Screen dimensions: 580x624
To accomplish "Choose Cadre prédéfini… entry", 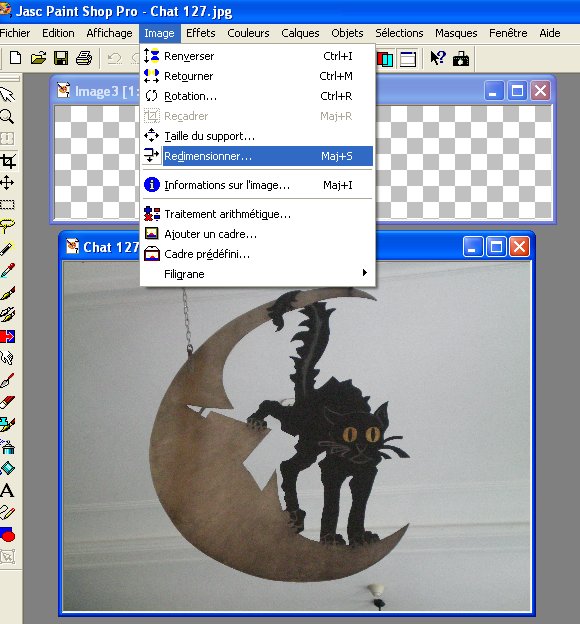I will click(x=258, y=254).
